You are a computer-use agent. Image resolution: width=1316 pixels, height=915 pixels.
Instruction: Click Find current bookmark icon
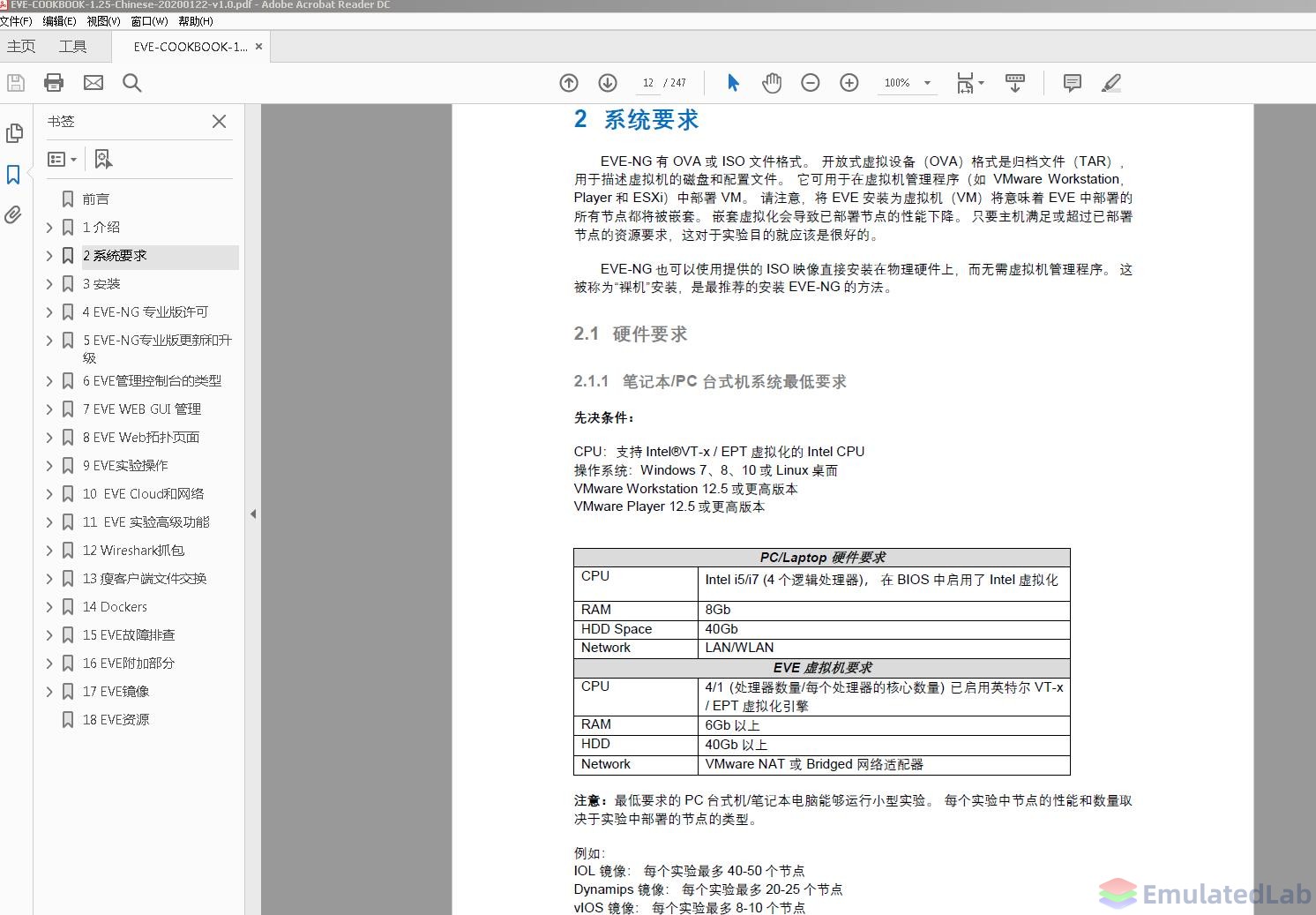(103, 159)
